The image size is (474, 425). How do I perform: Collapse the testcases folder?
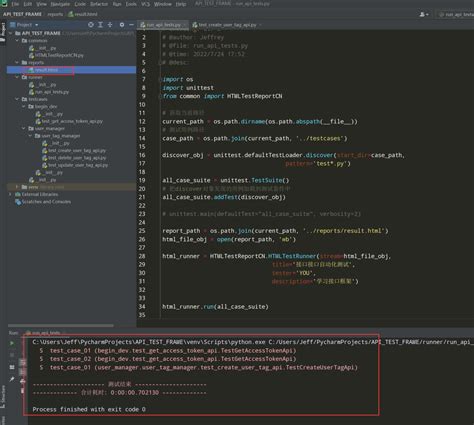(x=17, y=99)
